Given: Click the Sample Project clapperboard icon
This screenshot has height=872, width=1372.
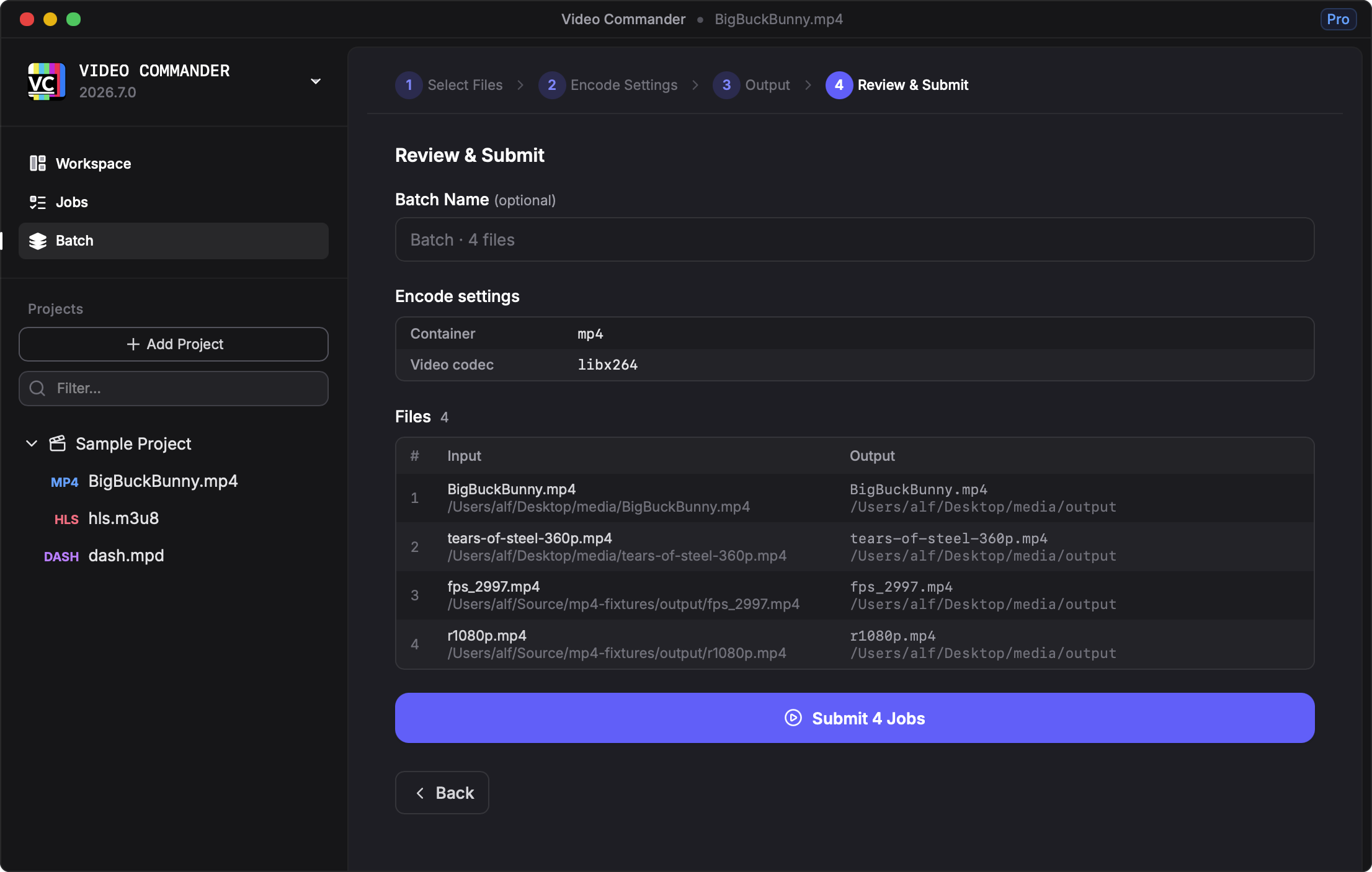Looking at the screenshot, I should click(x=58, y=443).
